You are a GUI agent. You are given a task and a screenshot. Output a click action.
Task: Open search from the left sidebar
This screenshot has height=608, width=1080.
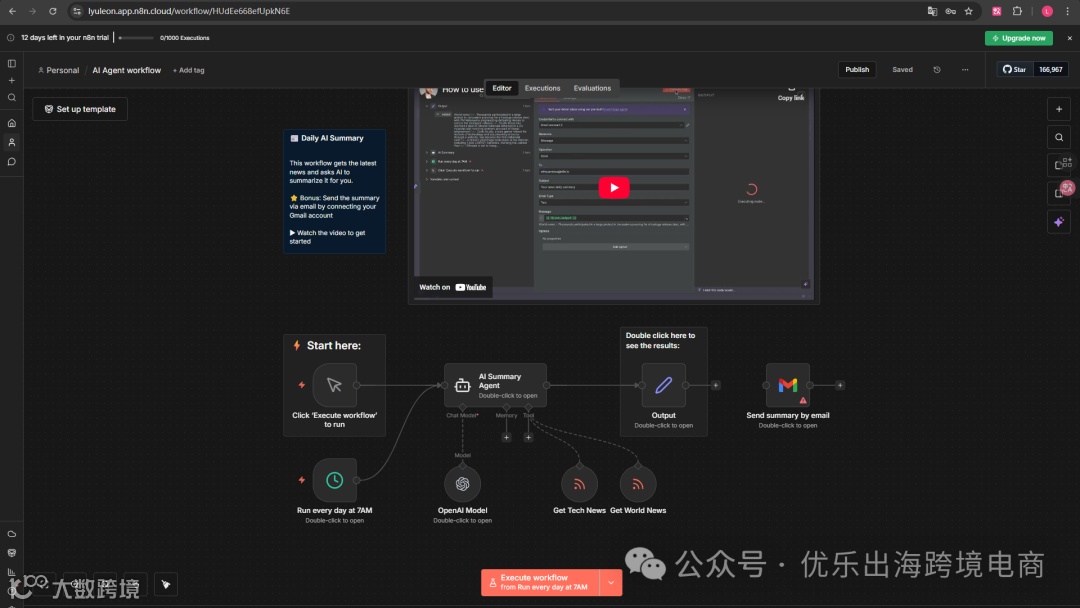click(12, 98)
